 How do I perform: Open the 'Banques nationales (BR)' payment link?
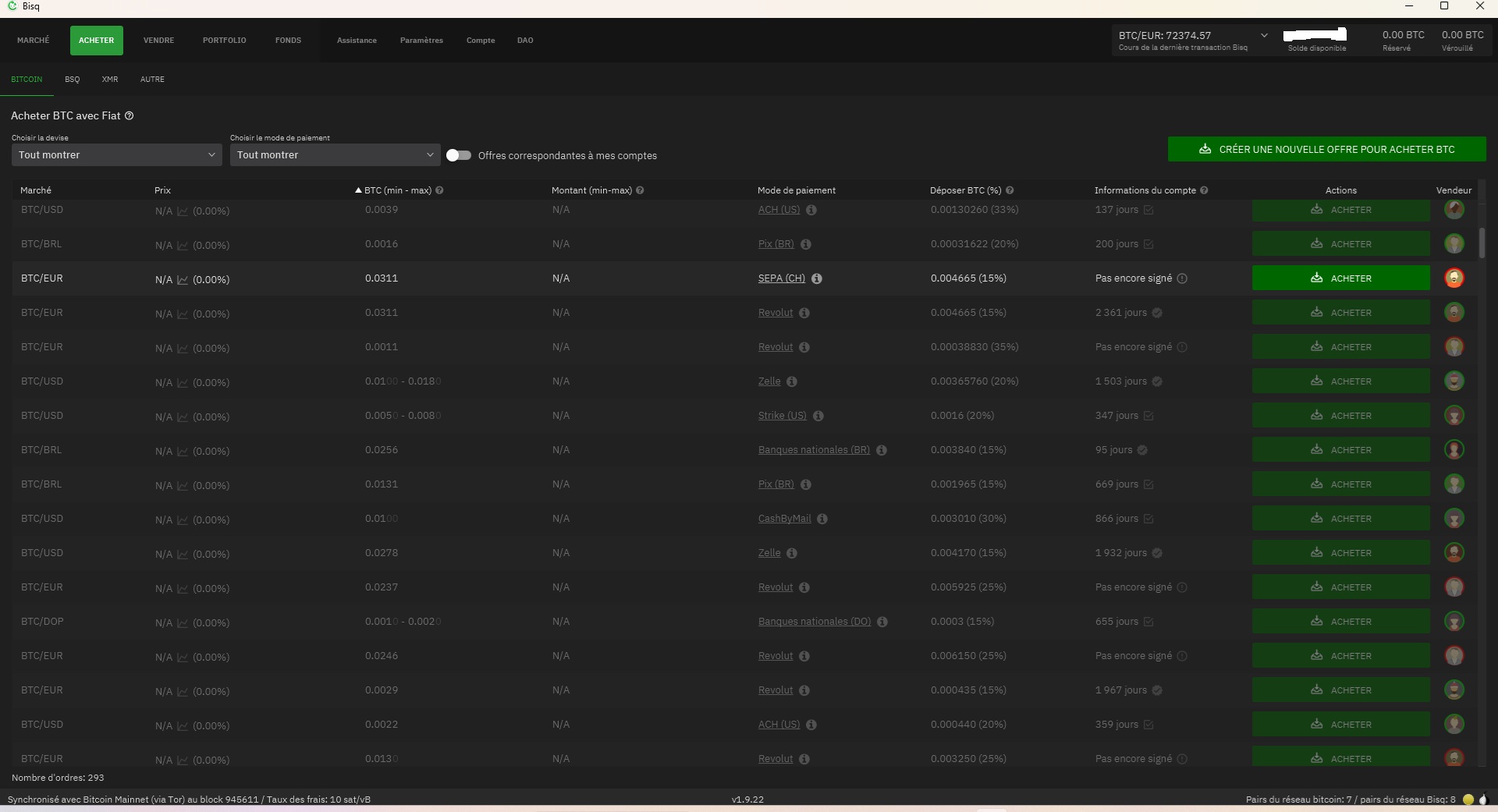tap(813, 450)
